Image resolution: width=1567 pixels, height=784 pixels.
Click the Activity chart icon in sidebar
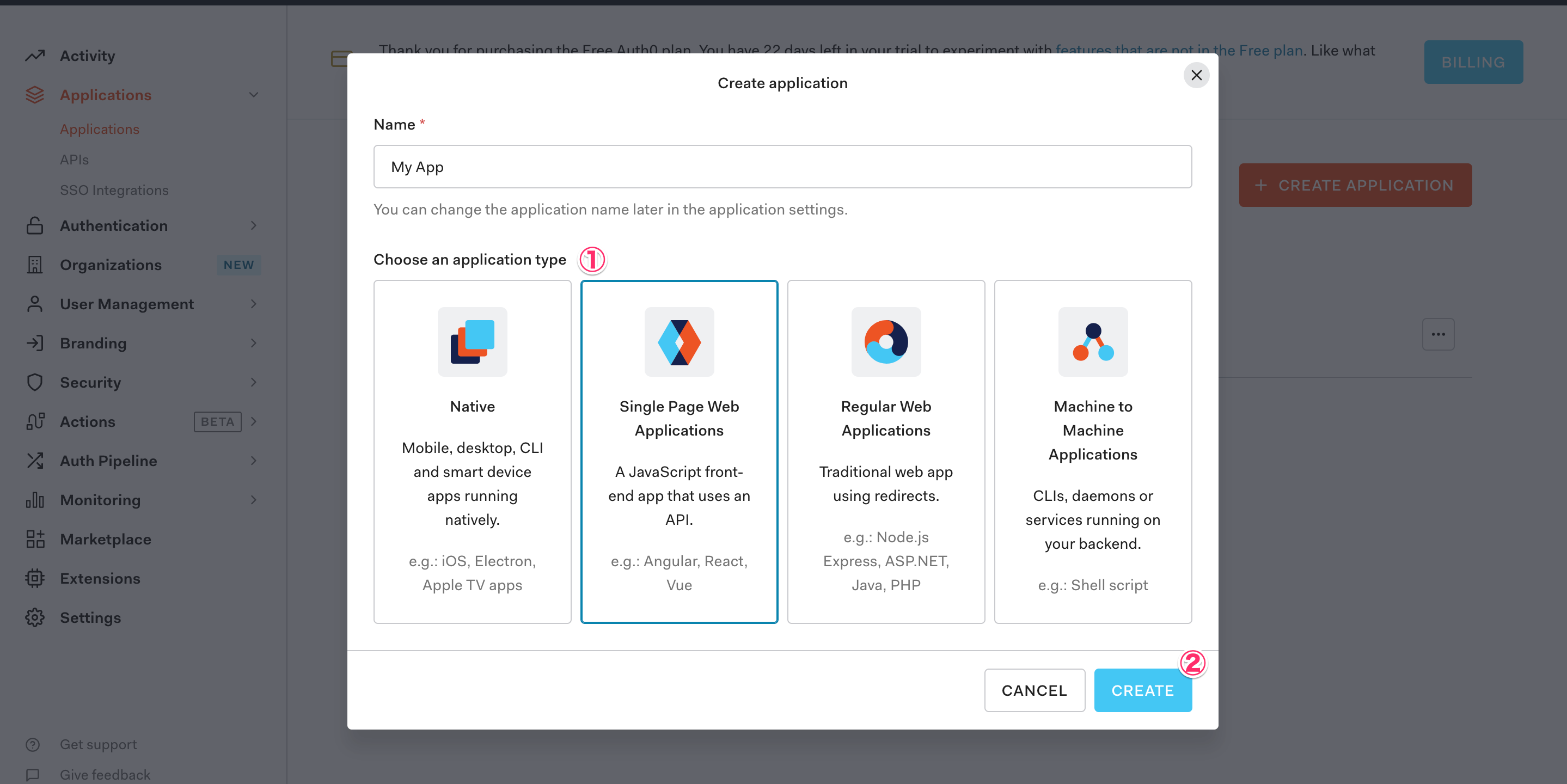point(35,56)
